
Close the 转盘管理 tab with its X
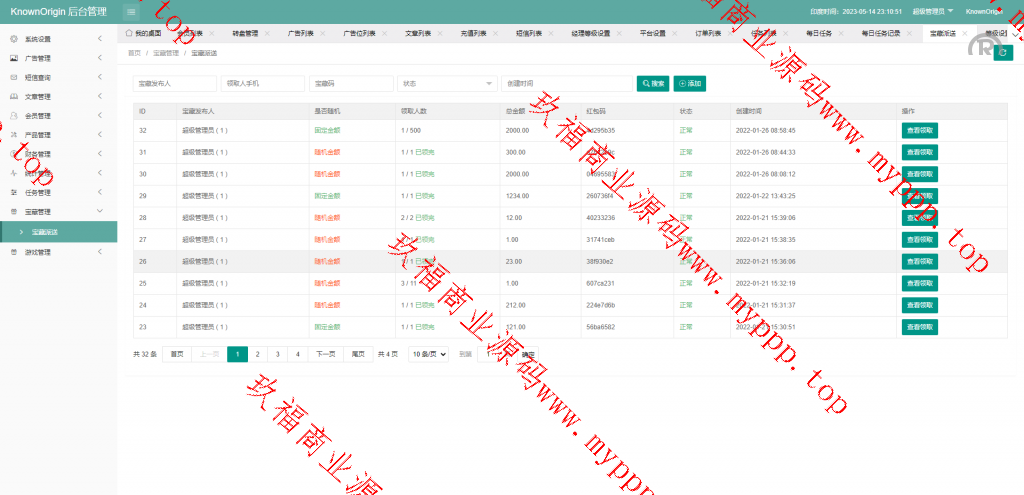pyautogui.click(x=266, y=33)
